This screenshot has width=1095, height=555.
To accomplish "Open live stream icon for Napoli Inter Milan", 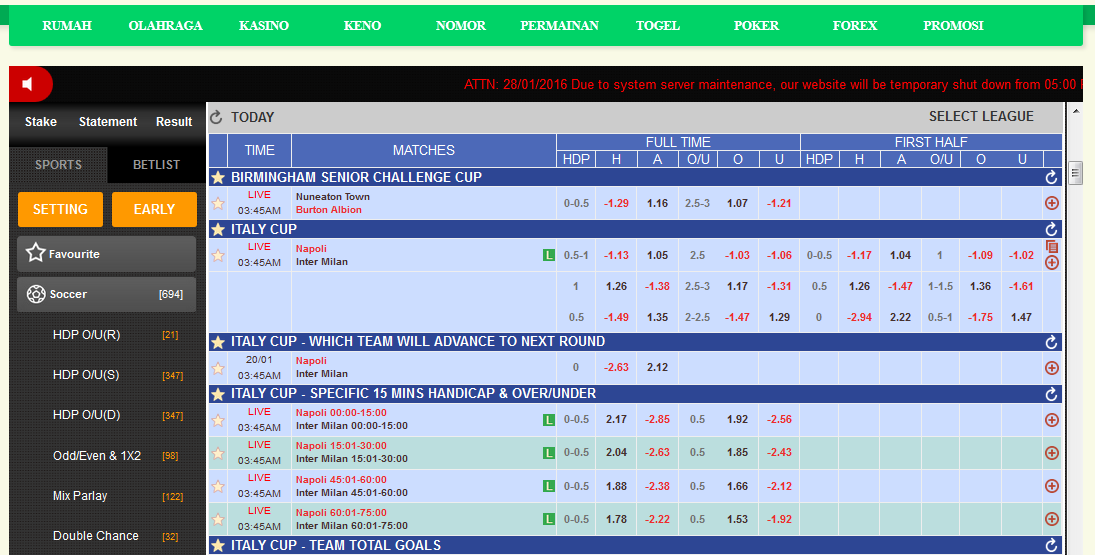I will point(549,256).
